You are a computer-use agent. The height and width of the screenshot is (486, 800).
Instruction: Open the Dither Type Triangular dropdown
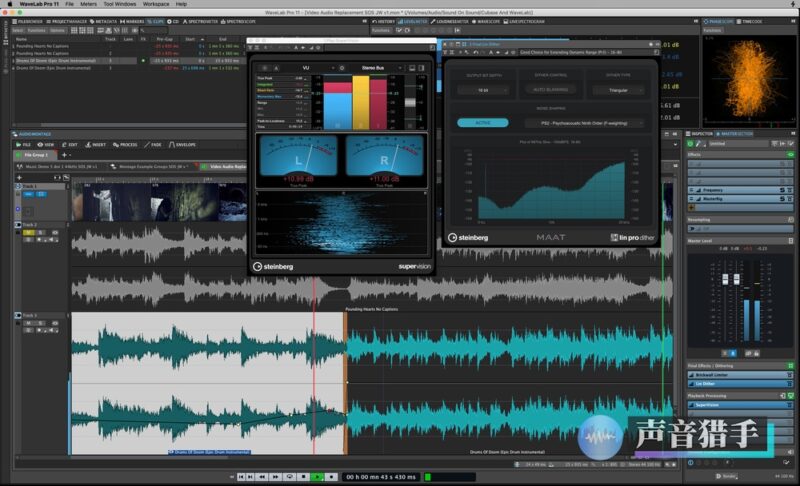click(x=618, y=90)
